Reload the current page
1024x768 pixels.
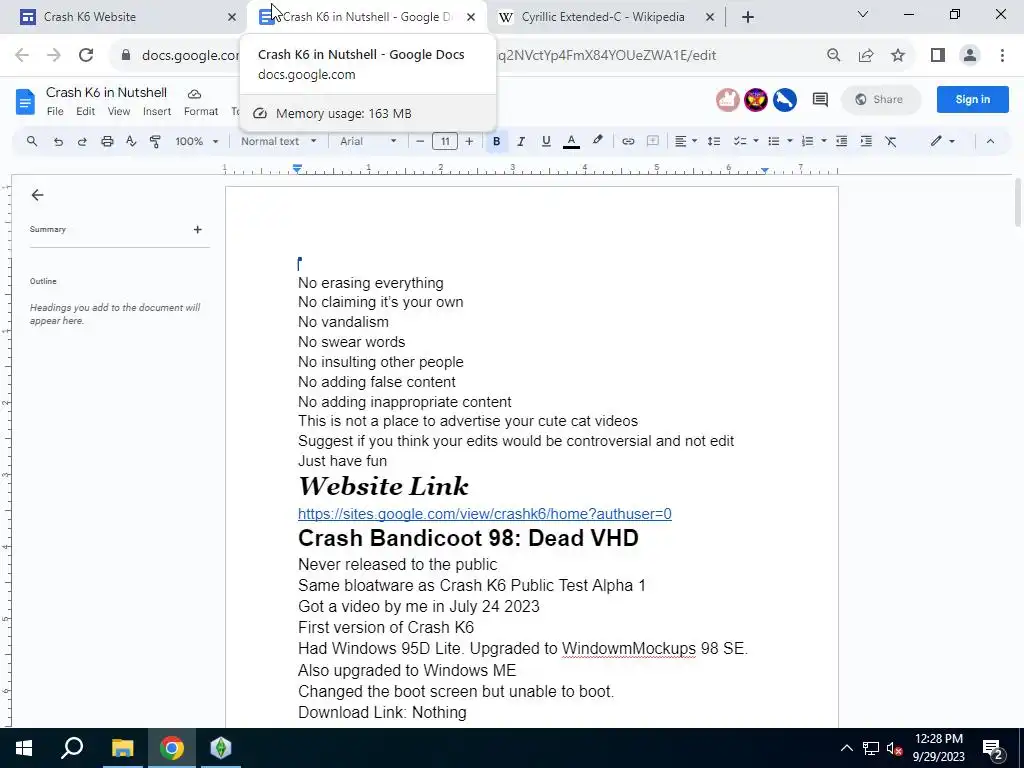tap(86, 56)
